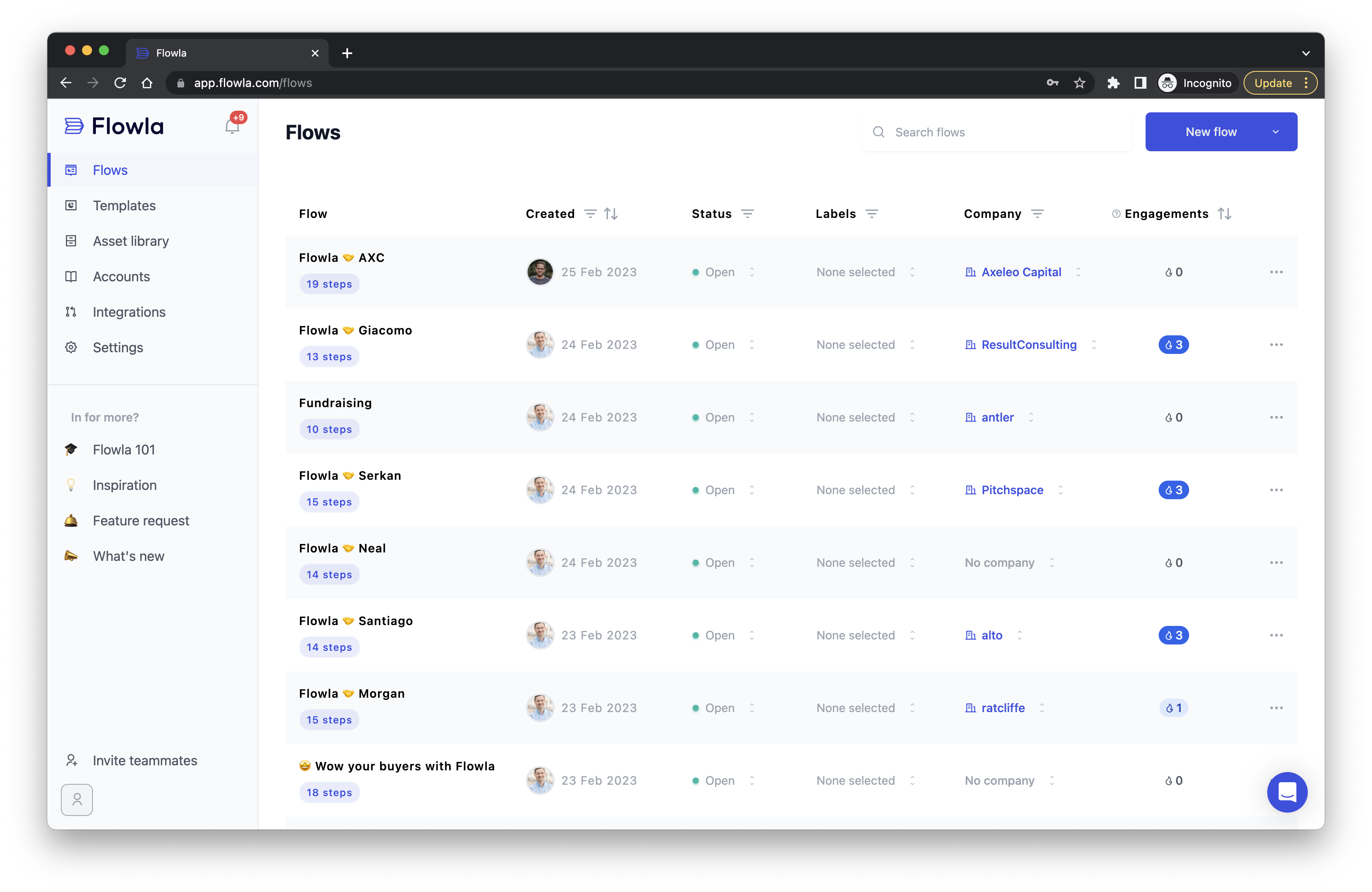Click the three-dot menu on Flowla AXC row
This screenshot has height=892, width=1372.
(x=1276, y=272)
